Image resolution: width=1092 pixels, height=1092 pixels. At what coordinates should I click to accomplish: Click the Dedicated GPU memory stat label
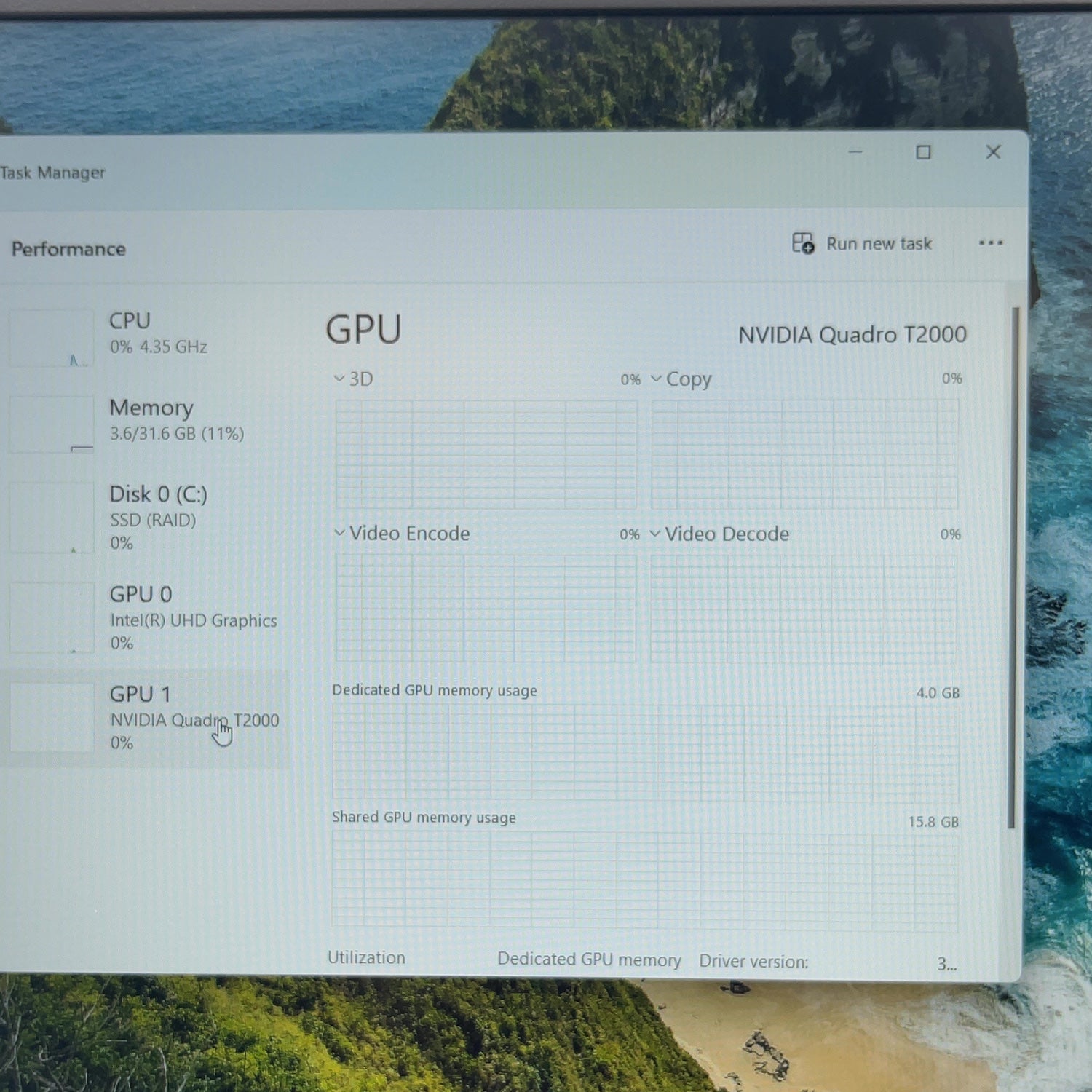point(589,960)
